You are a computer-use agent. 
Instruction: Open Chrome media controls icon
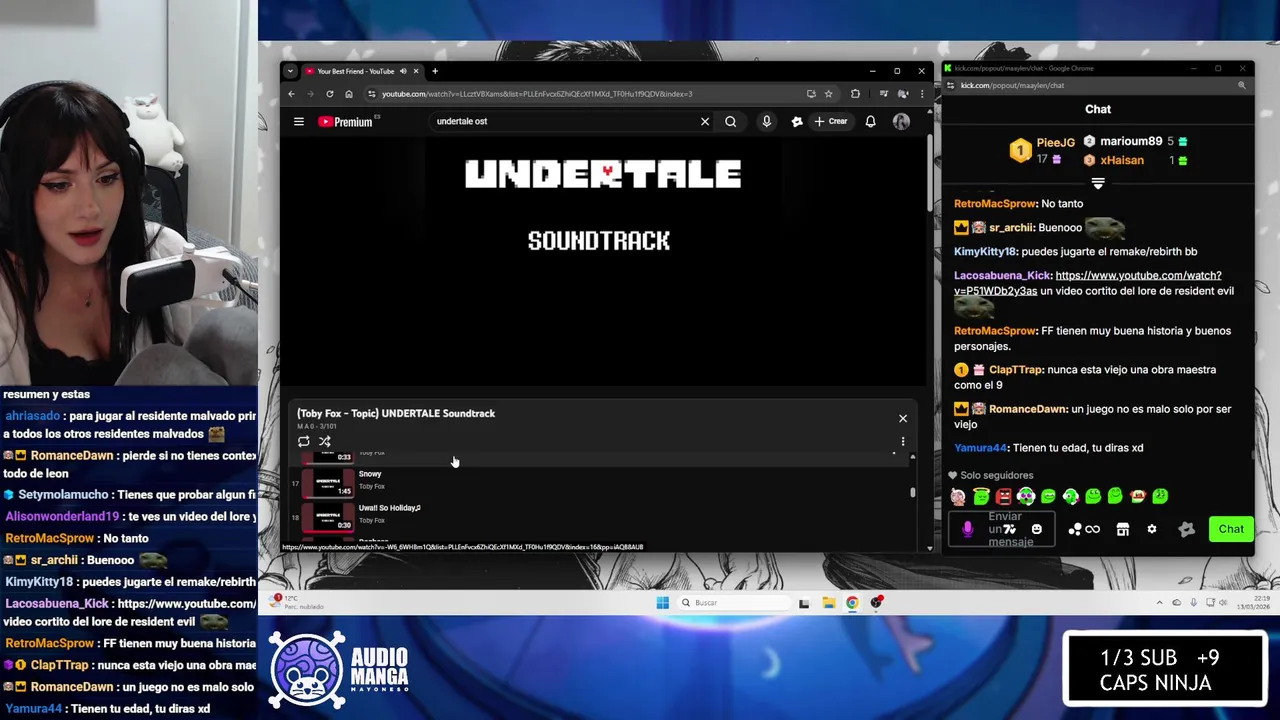[x=882, y=94]
